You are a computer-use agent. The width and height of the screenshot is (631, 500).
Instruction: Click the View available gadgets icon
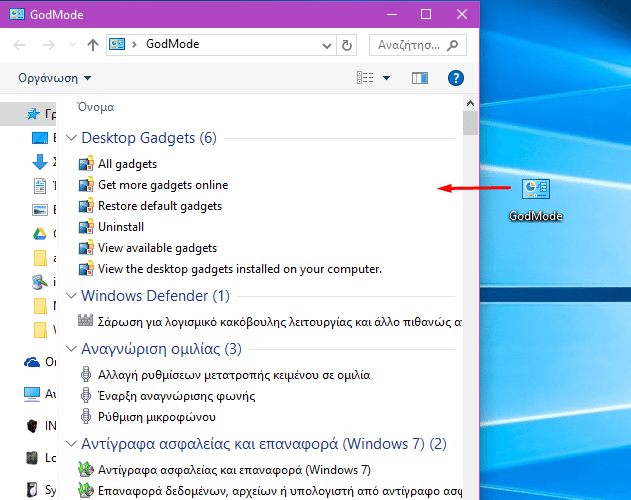tap(86, 248)
